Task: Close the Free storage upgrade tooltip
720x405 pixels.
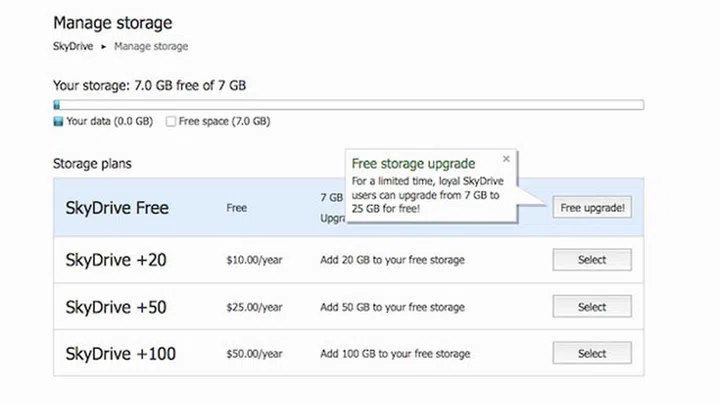Action: click(x=506, y=158)
